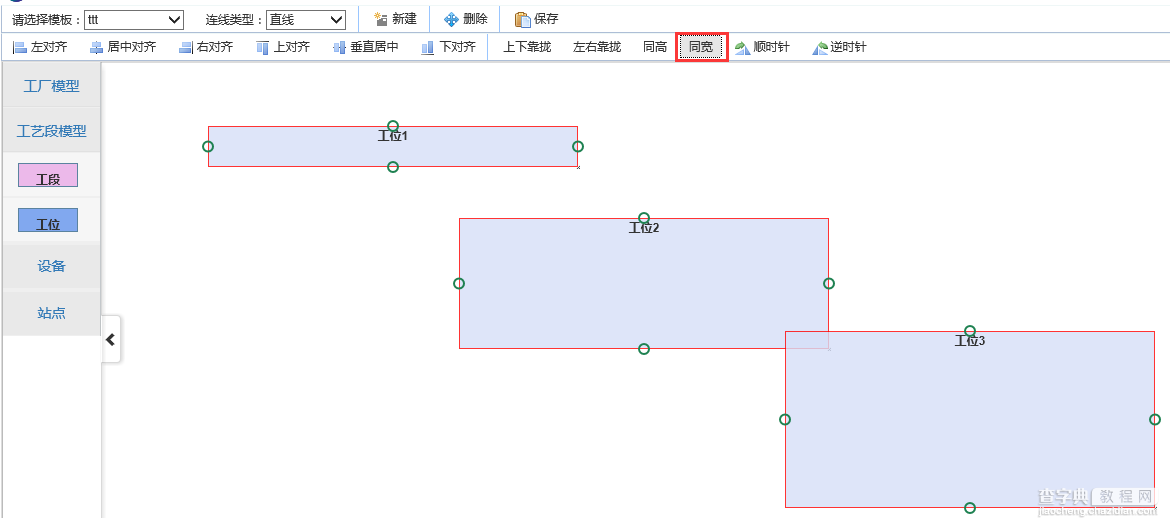Click the 右对齐 align-right icon
Image resolution: width=1170 pixels, height=518 pixels.
click(x=186, y=48)
